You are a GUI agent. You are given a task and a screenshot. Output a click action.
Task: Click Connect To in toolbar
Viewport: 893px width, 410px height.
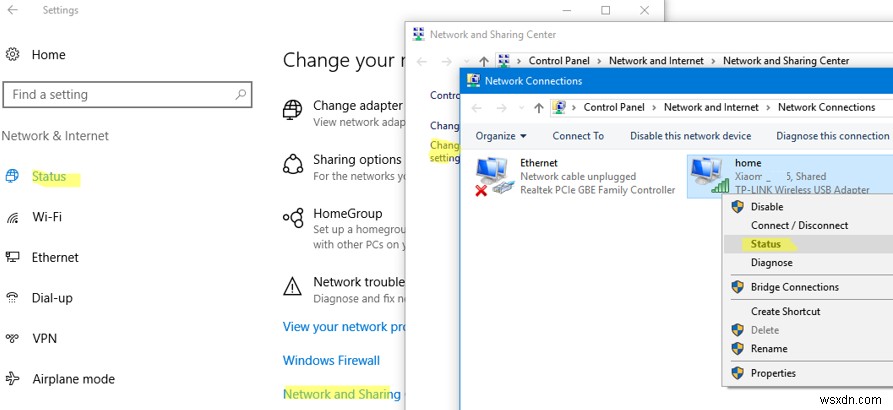point(578,136)
